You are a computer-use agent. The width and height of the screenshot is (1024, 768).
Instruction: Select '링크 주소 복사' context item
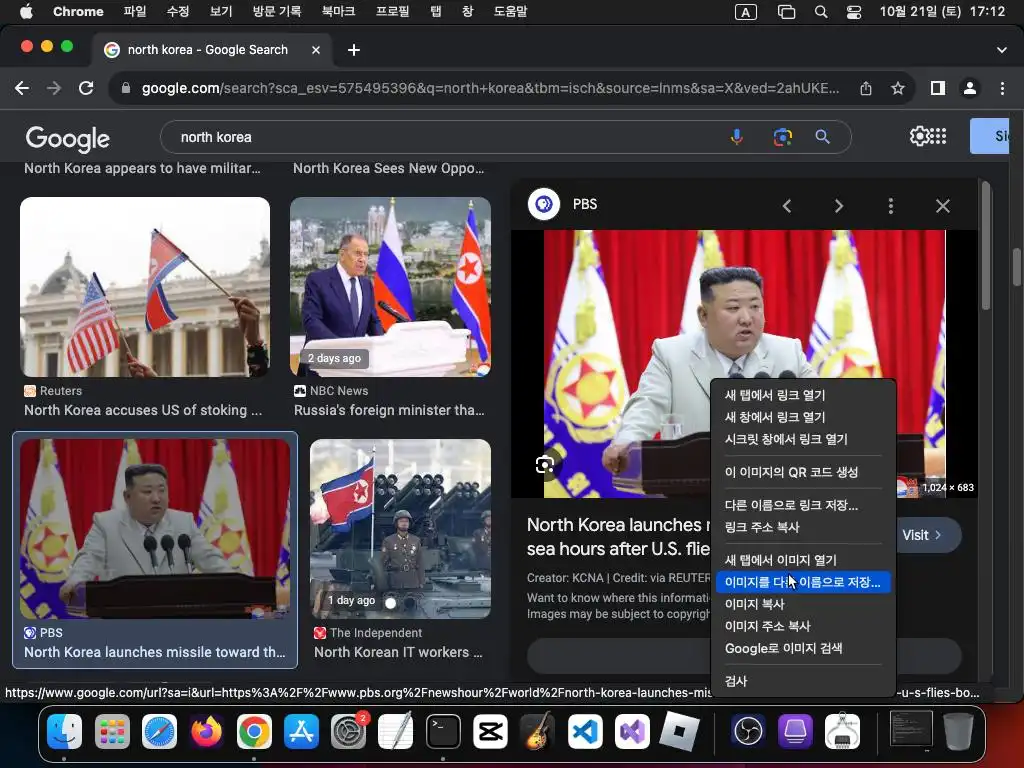coord(803,527)
